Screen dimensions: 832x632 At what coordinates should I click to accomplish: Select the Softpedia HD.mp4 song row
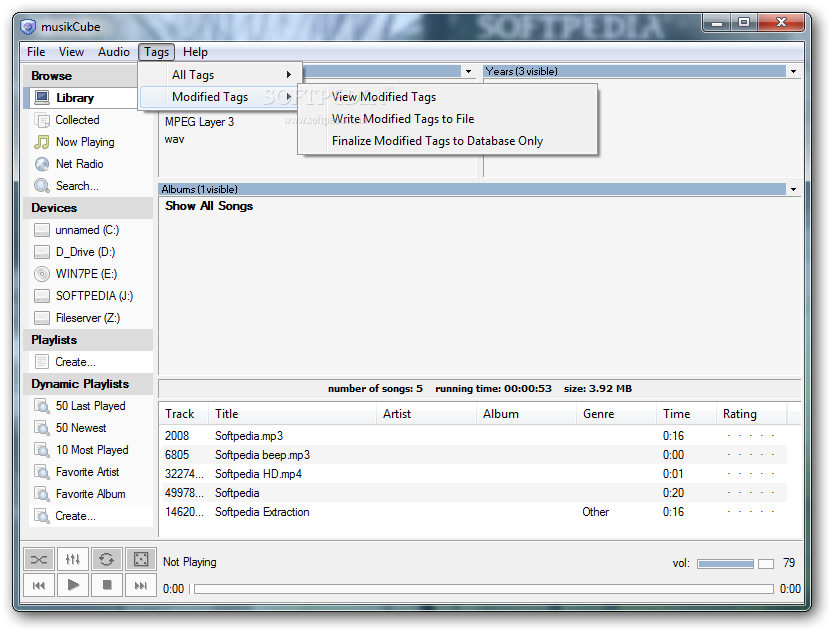[x=473, y=474]
